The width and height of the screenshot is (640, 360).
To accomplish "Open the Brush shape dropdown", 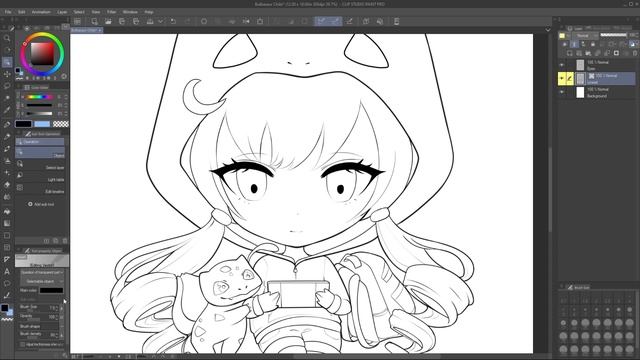I will (x=62, y=327).
